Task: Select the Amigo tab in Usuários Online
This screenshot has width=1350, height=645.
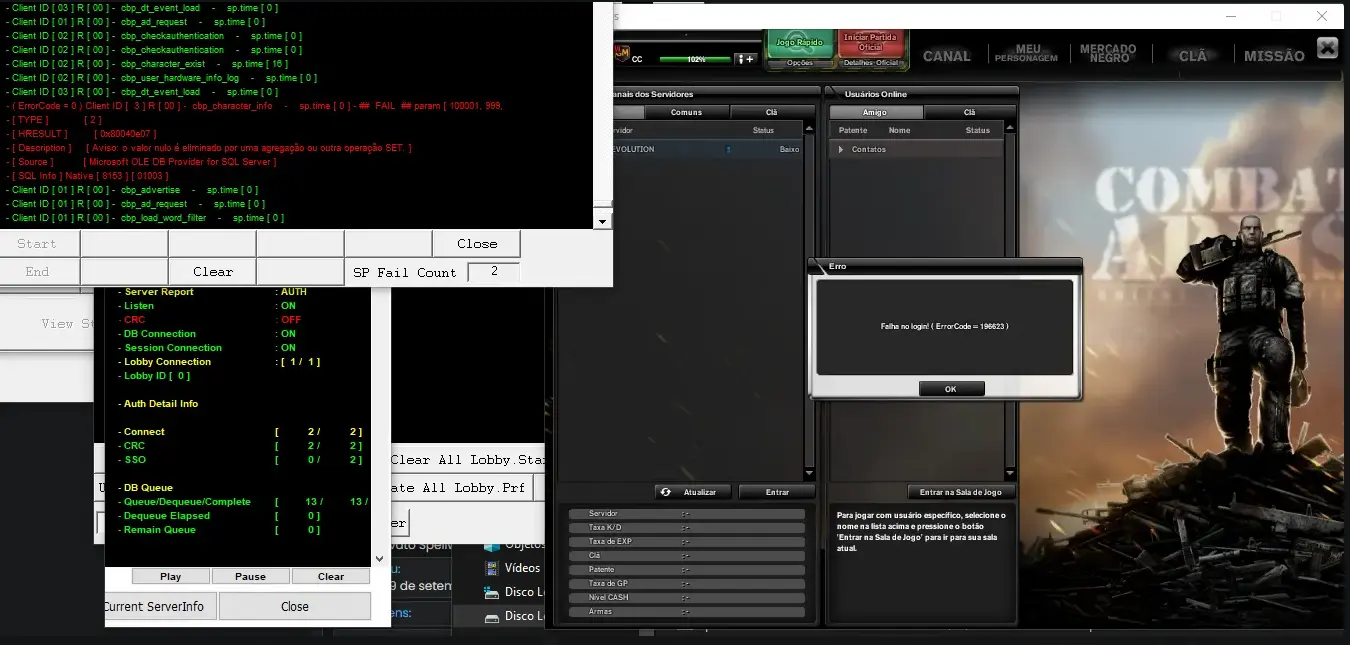Action: point(875,112)
